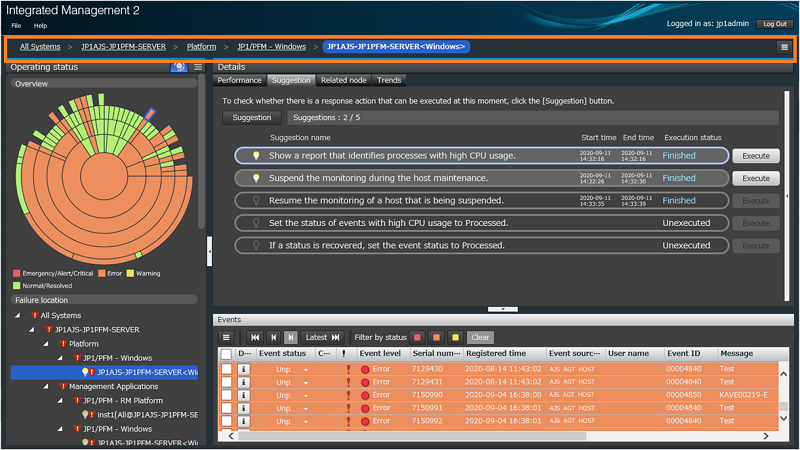Click lightbulb icon of CPU usage report suggestion

tap(256, 156)
